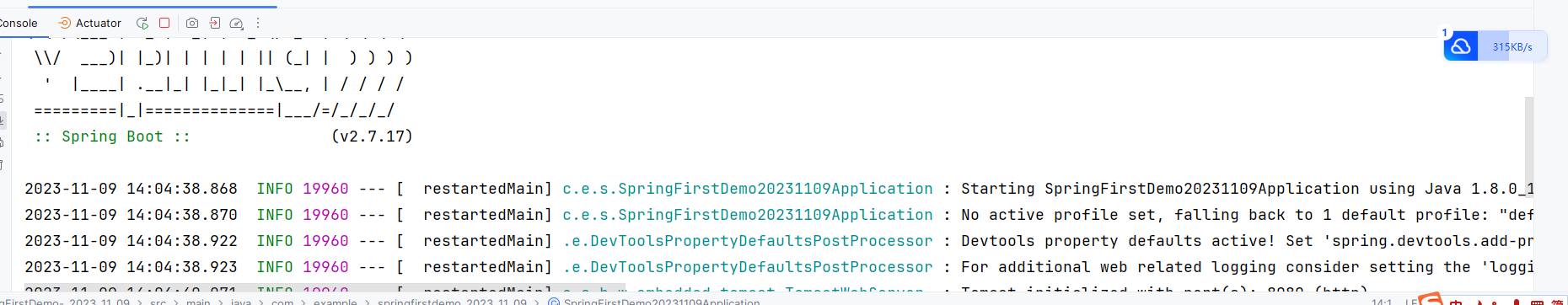Take a thread dump with camera icon

[x=192, y=23]
